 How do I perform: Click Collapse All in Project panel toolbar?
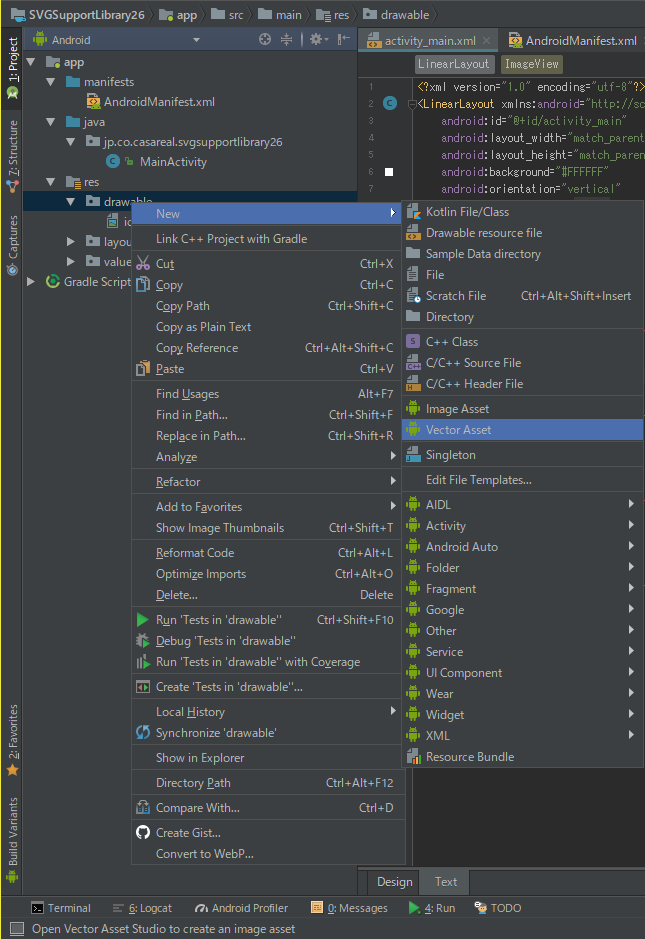click(287, 38)
